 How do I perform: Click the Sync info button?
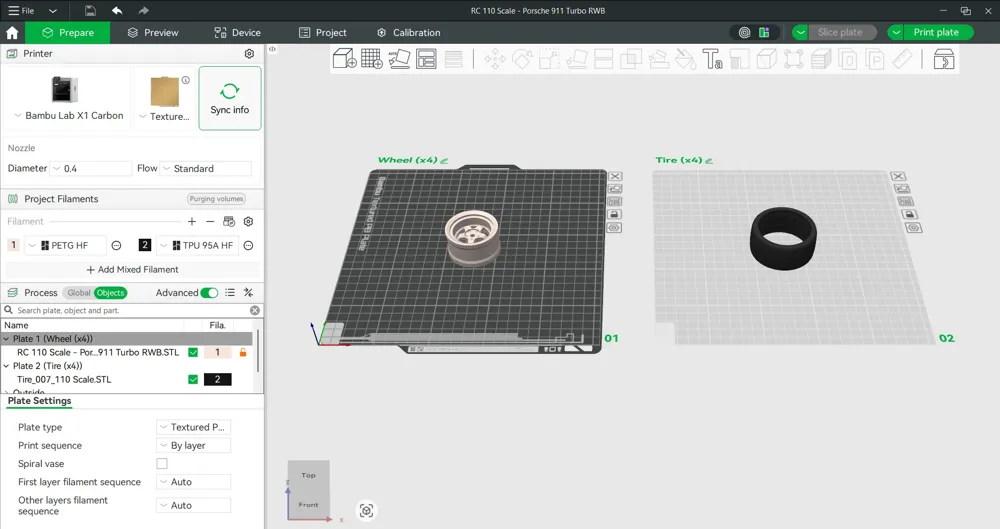230,98
